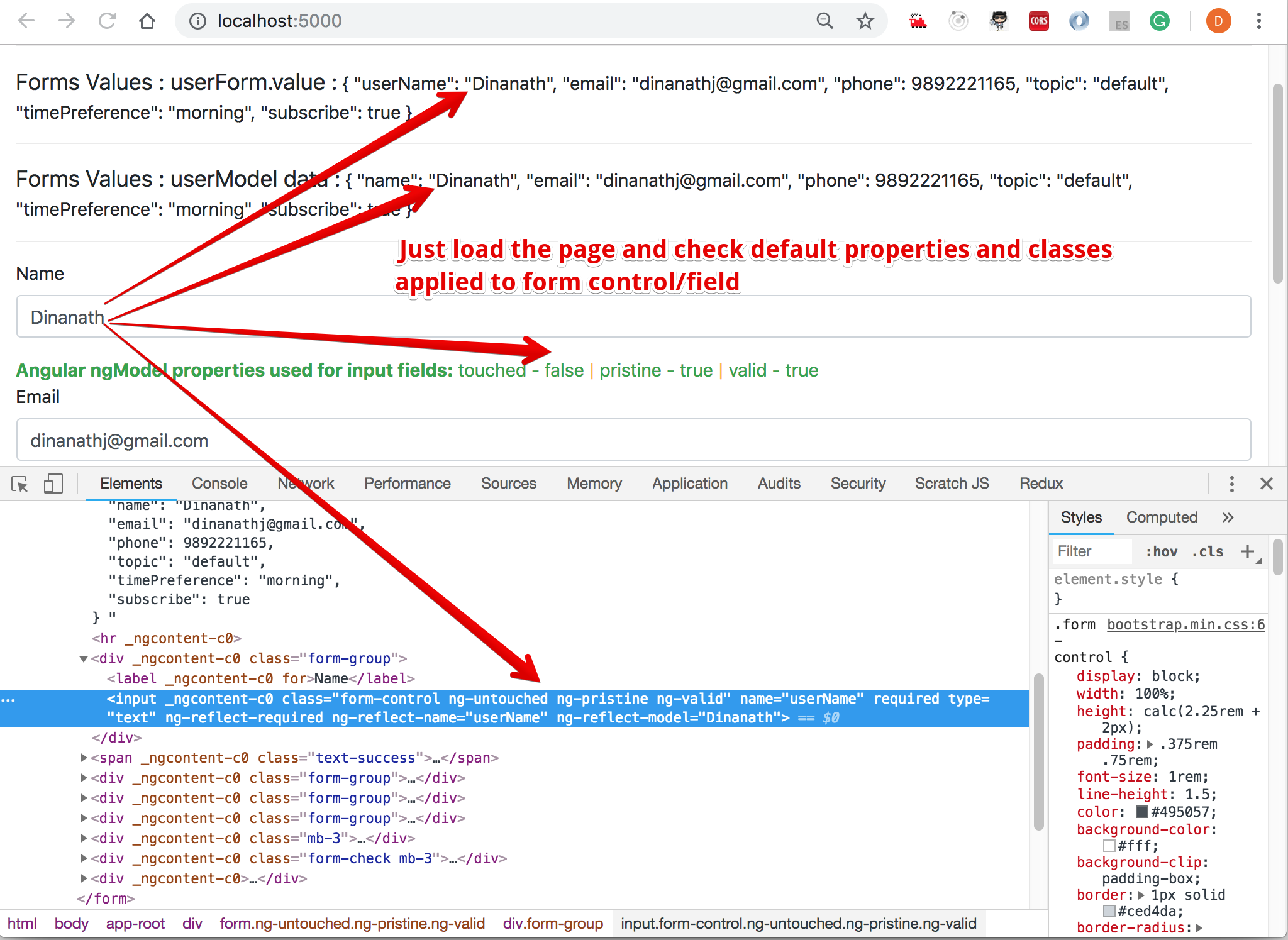Viewport: 1288px width, 940px height.
Task: Click the CORS extension icon
Action: pyautogui.click(x=1038, y=21)
